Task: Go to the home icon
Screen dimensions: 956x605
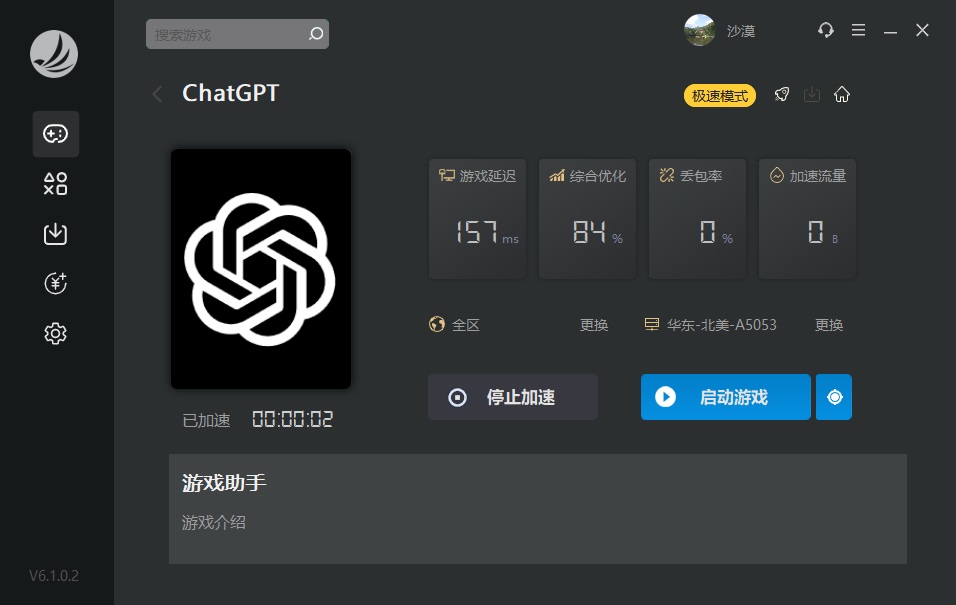Action: click(x=842, y=95)
